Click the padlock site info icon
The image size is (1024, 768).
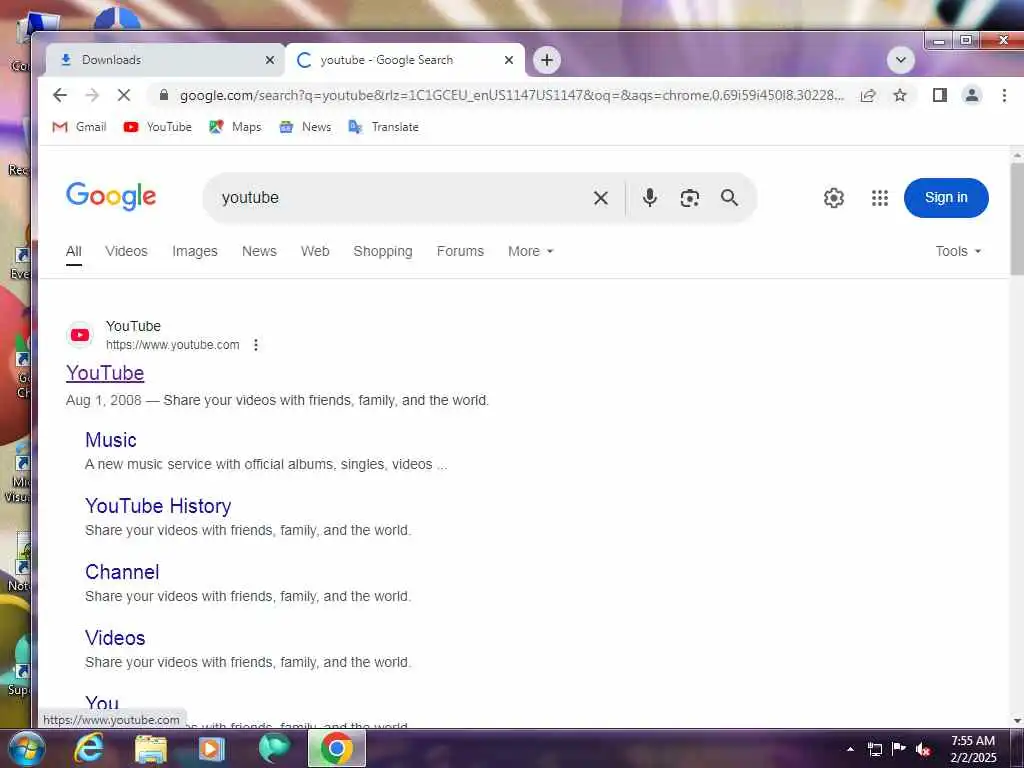pos(164,95)
